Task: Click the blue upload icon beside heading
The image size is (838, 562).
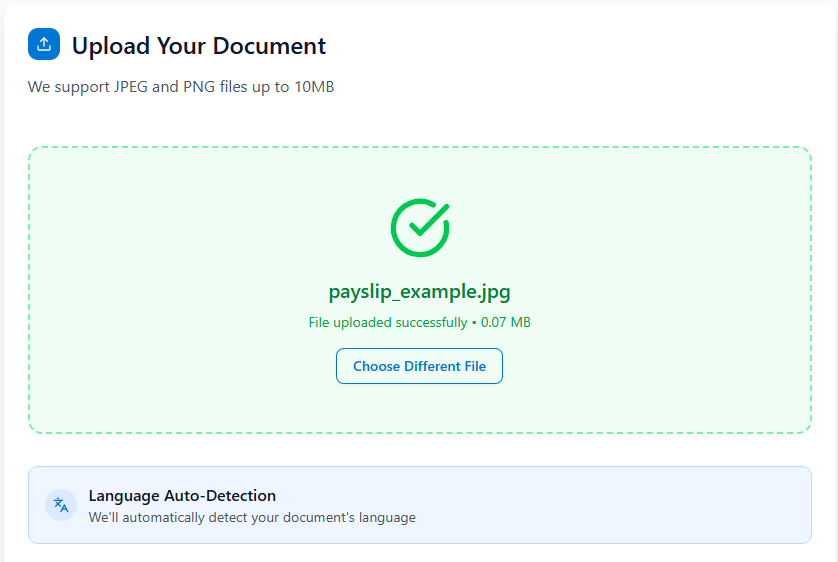Action: click(x=44, y=44)
